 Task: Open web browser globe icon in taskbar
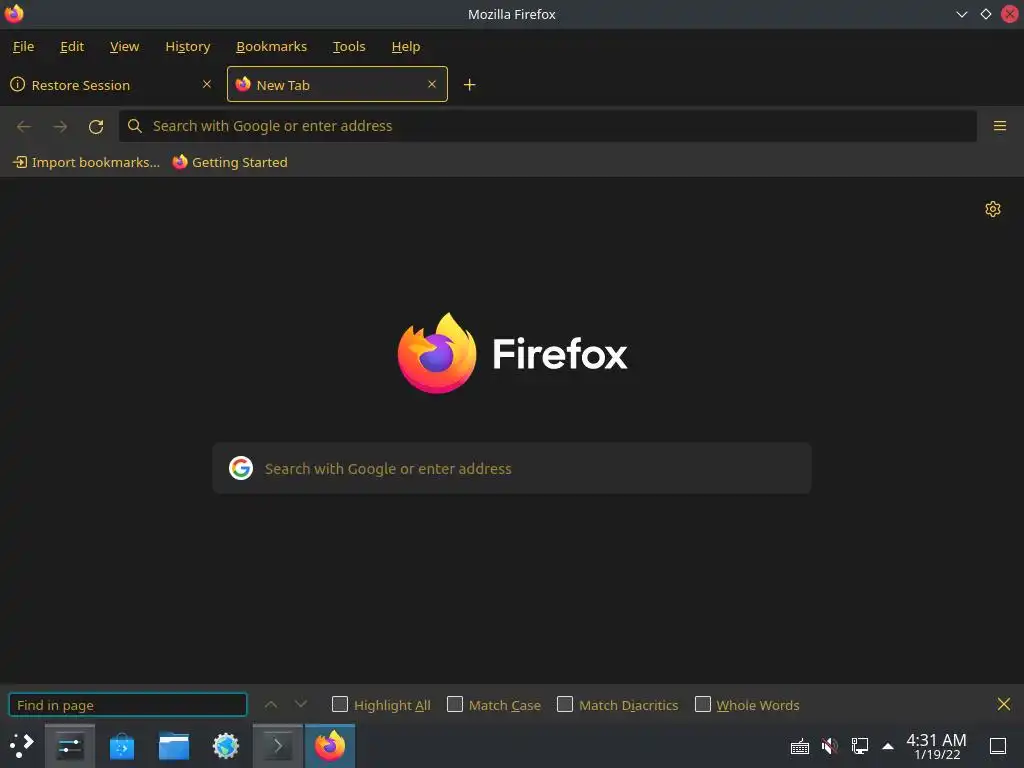click(x=226, y=746)
